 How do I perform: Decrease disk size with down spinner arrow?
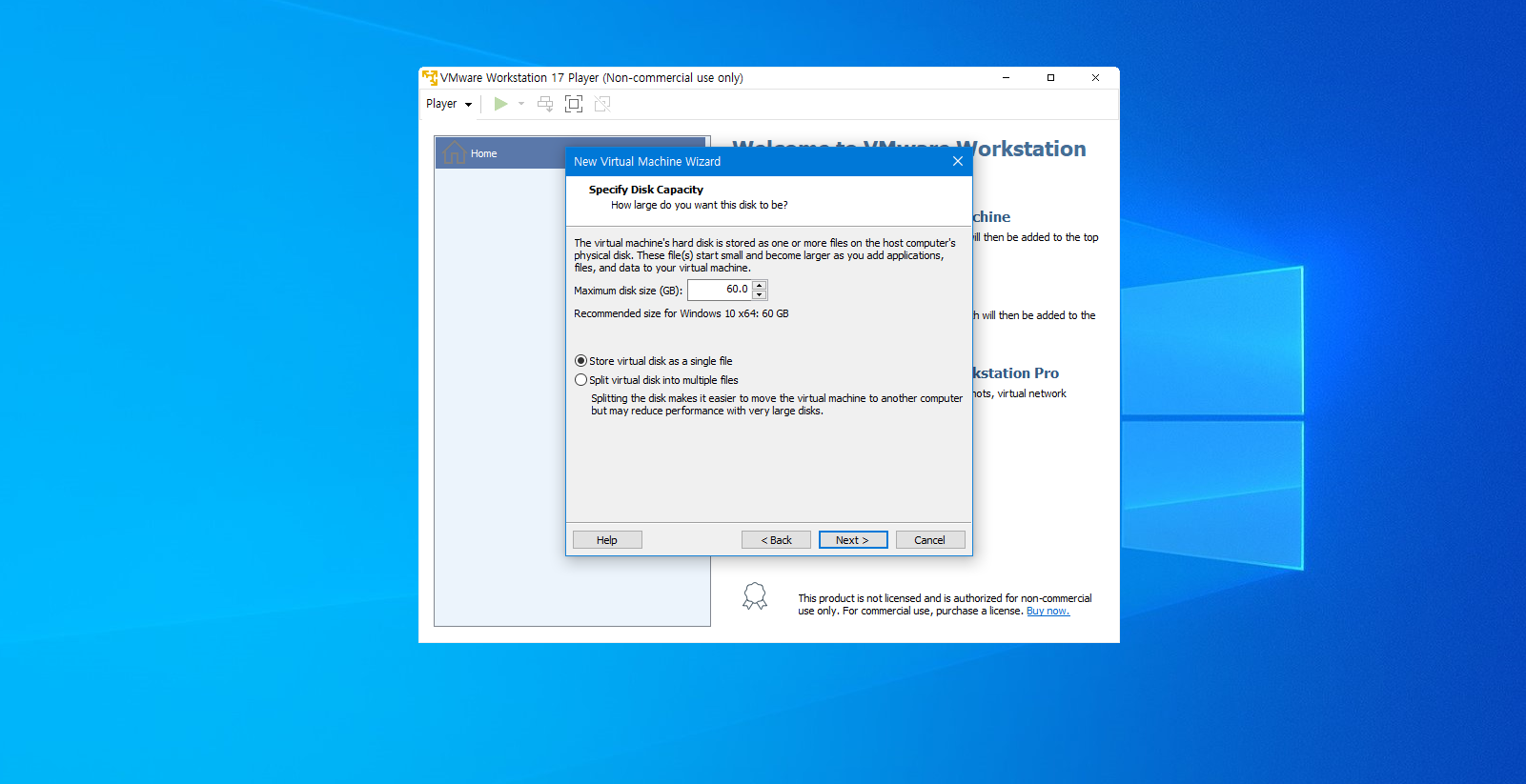pyautogui.click(x=760, y=294)
